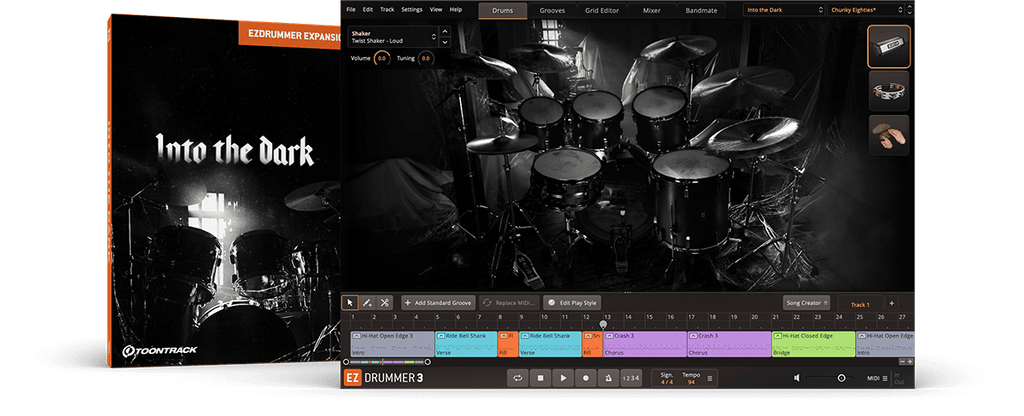Select the shaker instrument thumbnail
Viewport: 1024px width, 416px height.
click(x=889, y=46)
